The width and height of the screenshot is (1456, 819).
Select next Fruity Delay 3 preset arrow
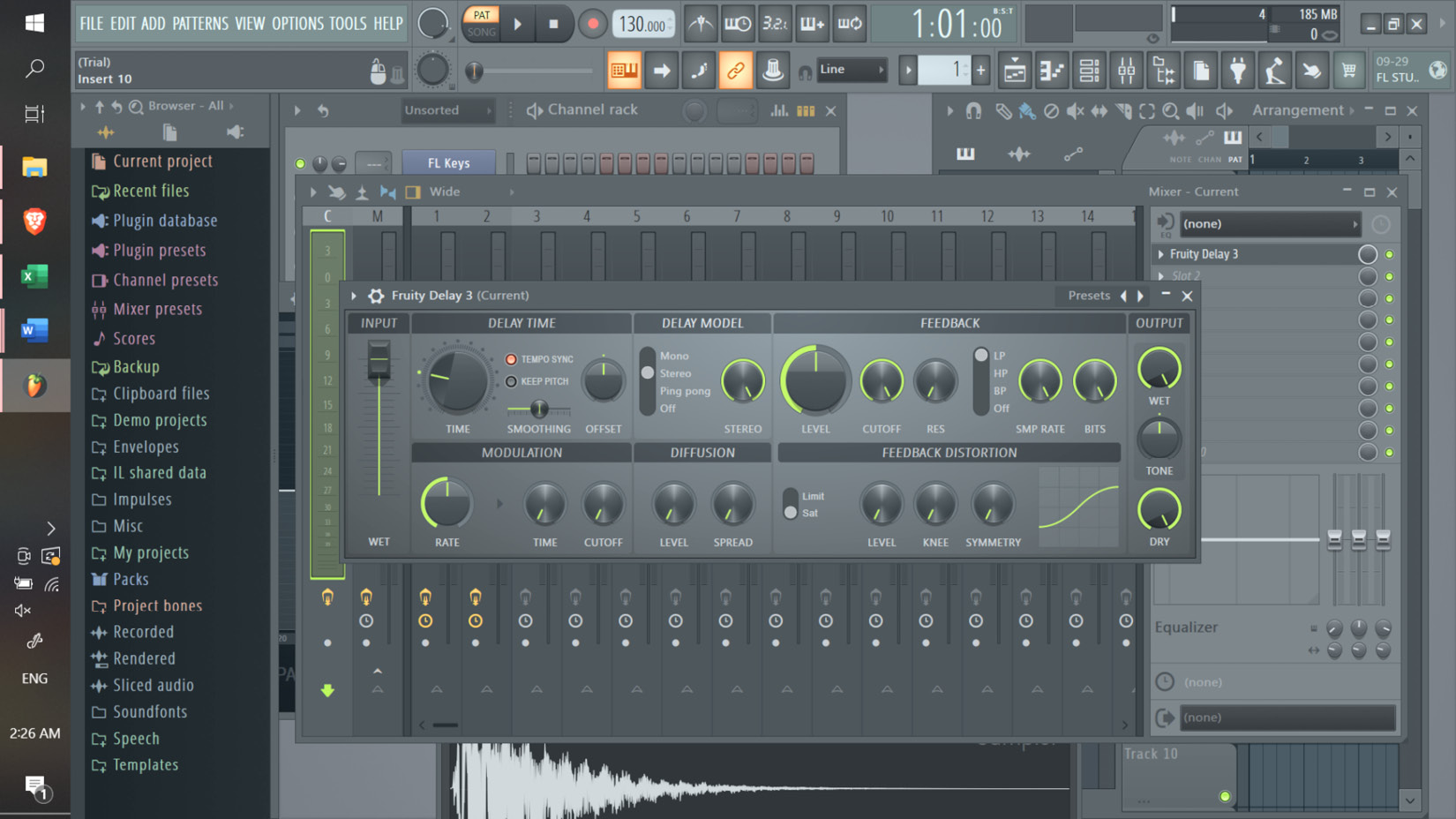[x=1140, y=296]
